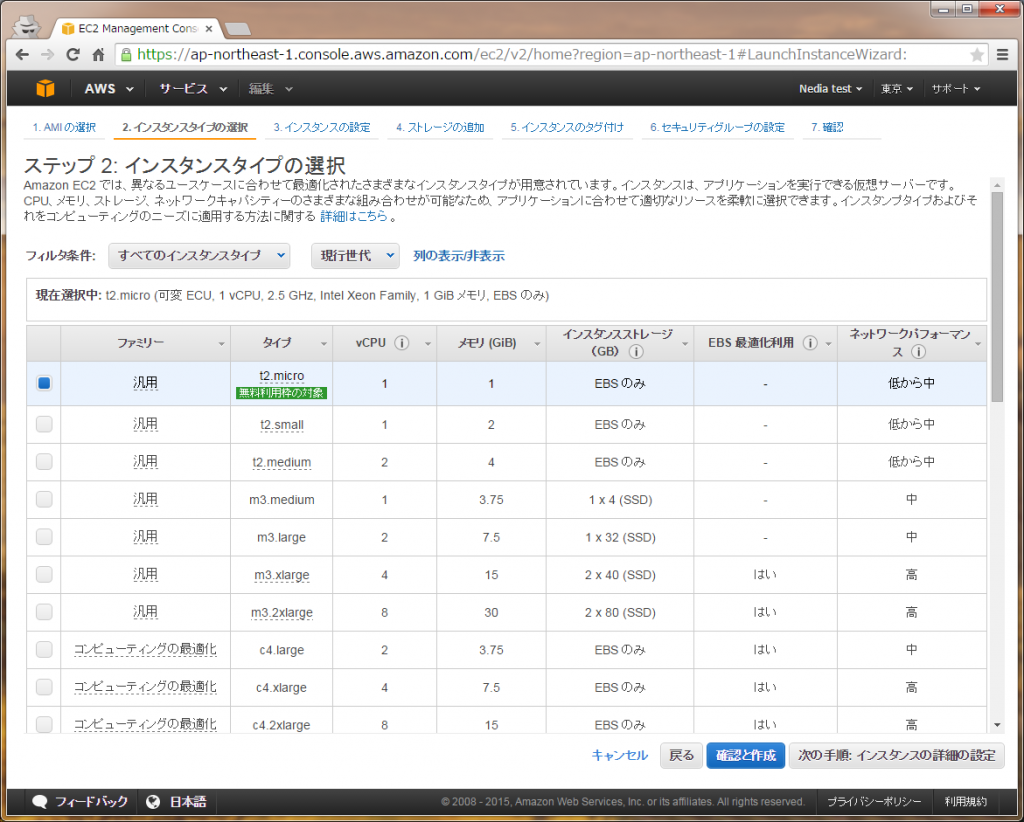Open the AWS dropdown menu
Image resolution: width=1024 pixels, height=822 pixels.
tap(108, 89)
